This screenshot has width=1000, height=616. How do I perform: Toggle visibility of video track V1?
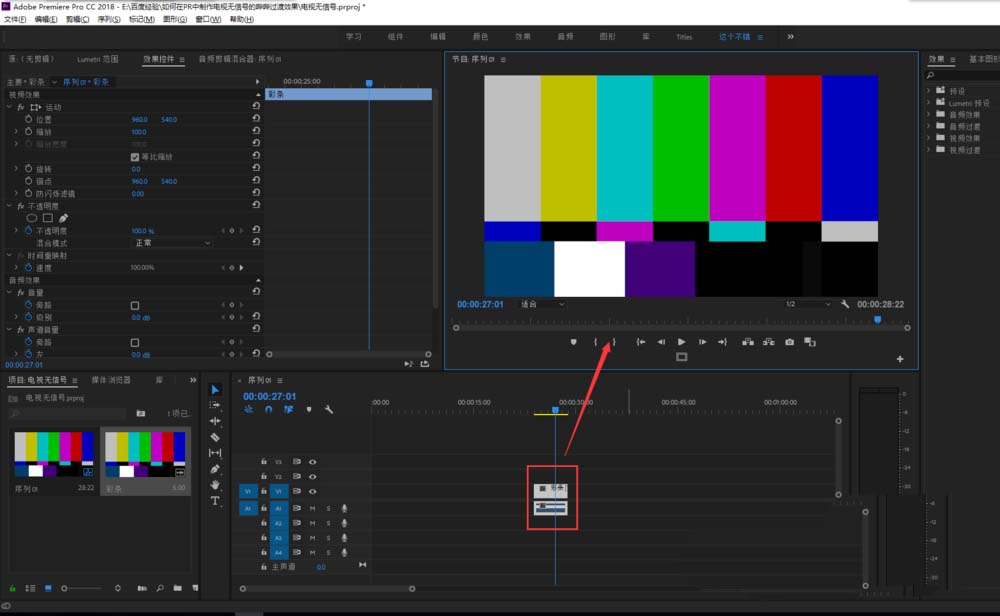coord(312,491)
